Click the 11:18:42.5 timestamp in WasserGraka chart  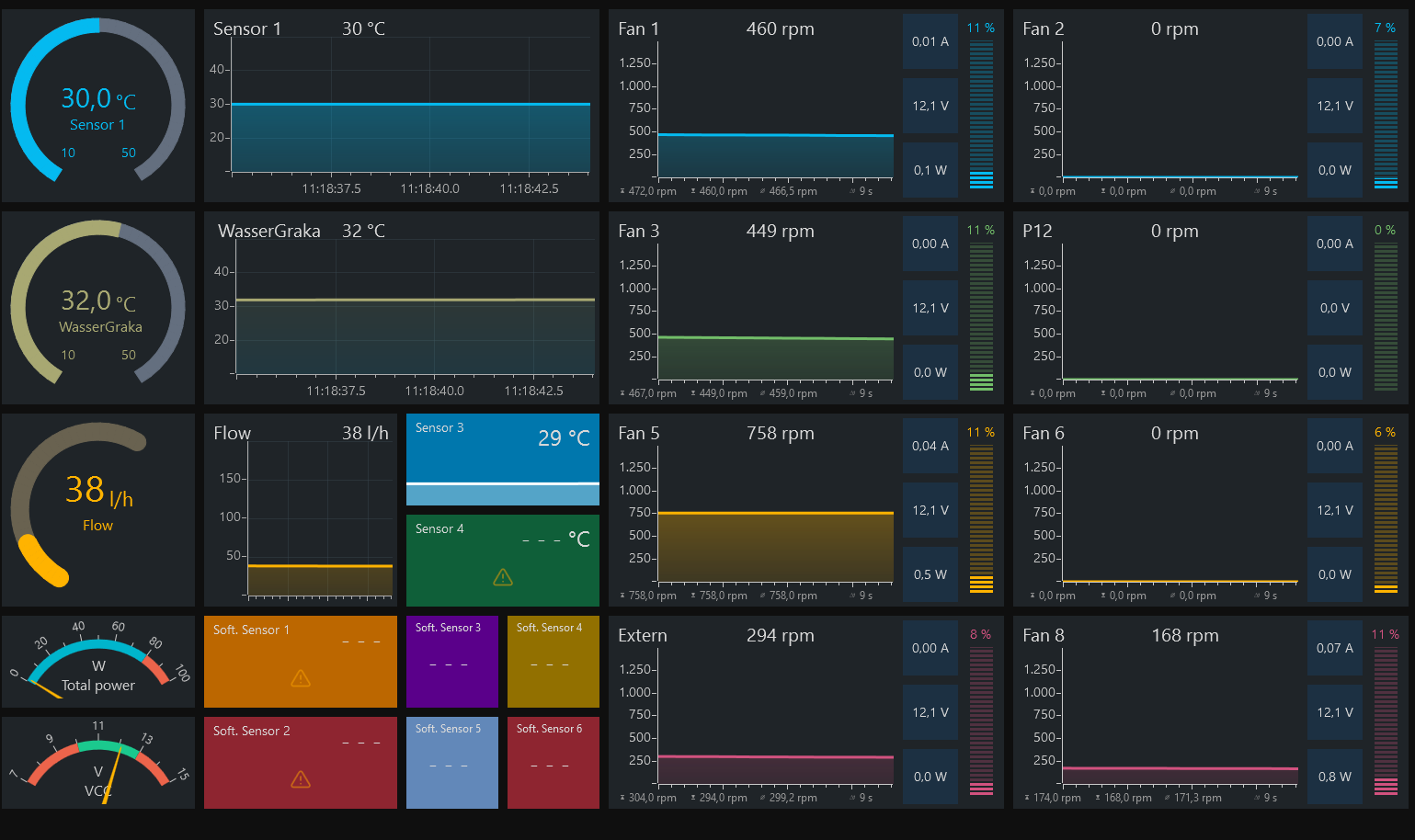click(x=533, y=391)
